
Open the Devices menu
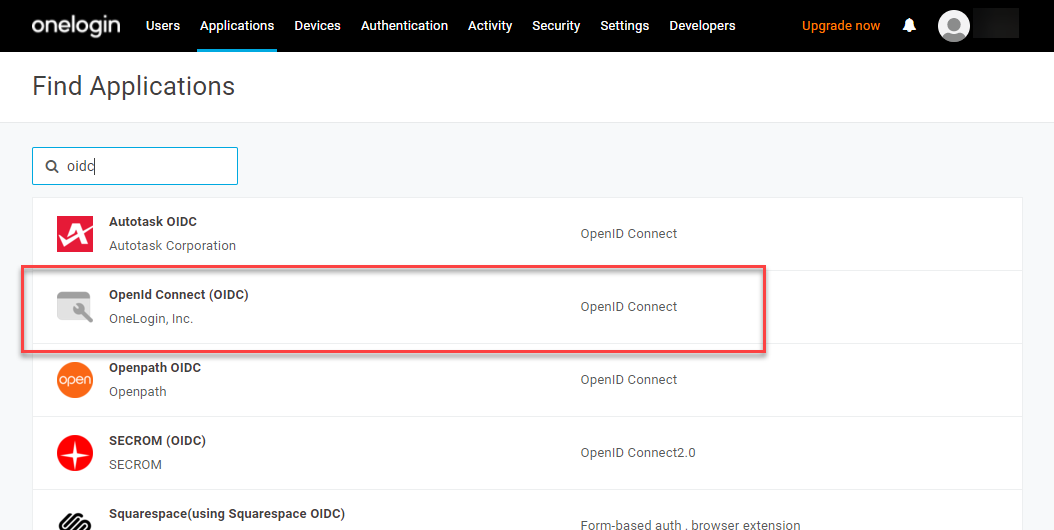click(x=317, y=26)
